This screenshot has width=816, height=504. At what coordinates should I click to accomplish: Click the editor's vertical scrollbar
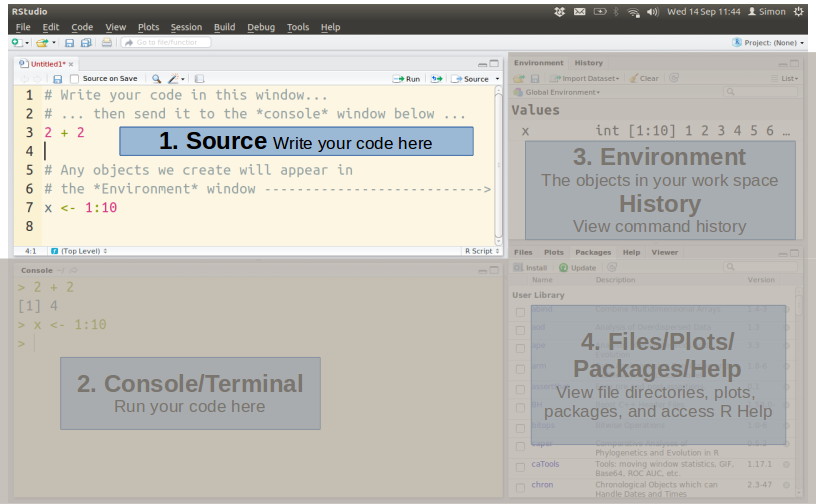click(x=499, y=166)
